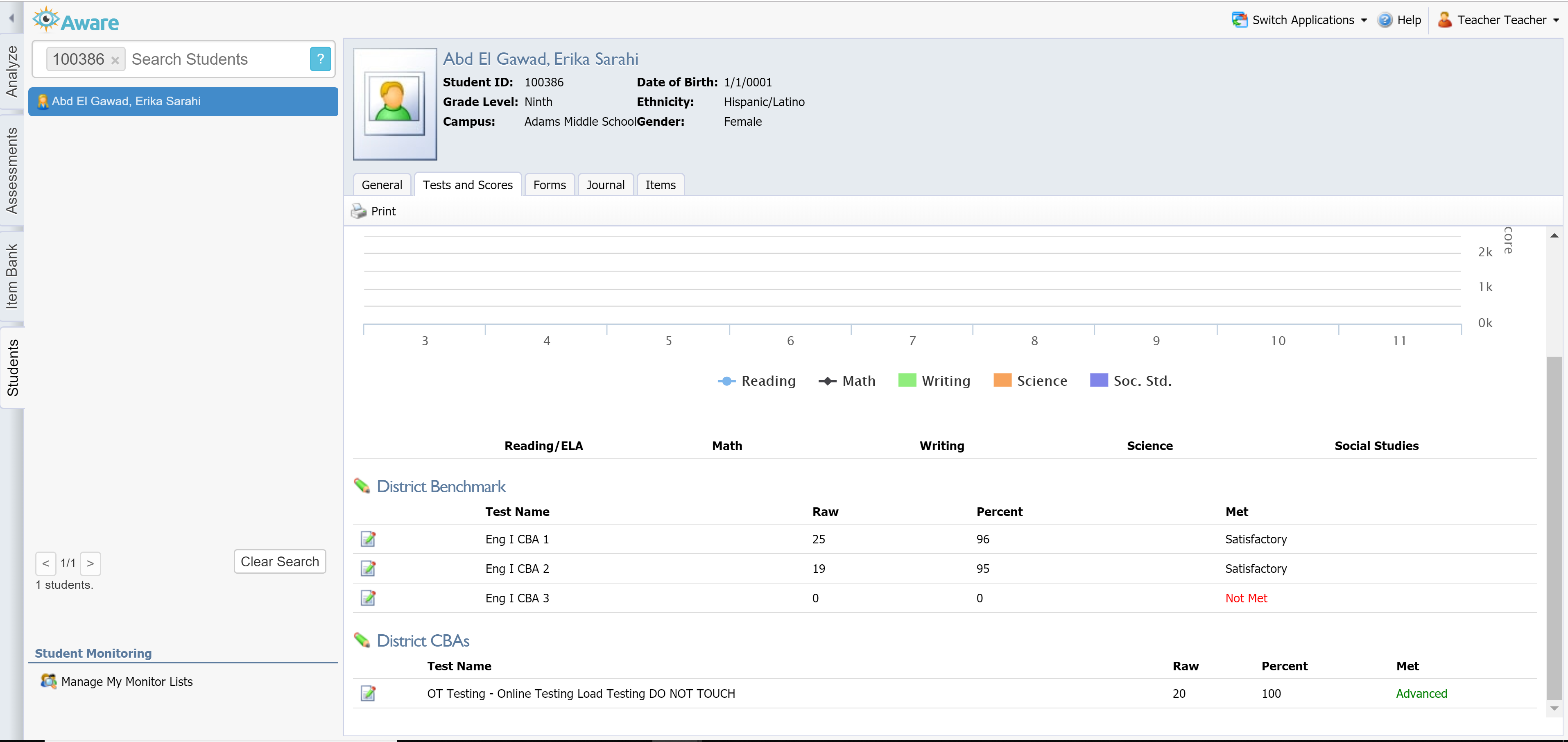The height and width of the screenshot is (742, 1568).
Task: Toggle Science series in legend
Action: [x=1030, y=381]
